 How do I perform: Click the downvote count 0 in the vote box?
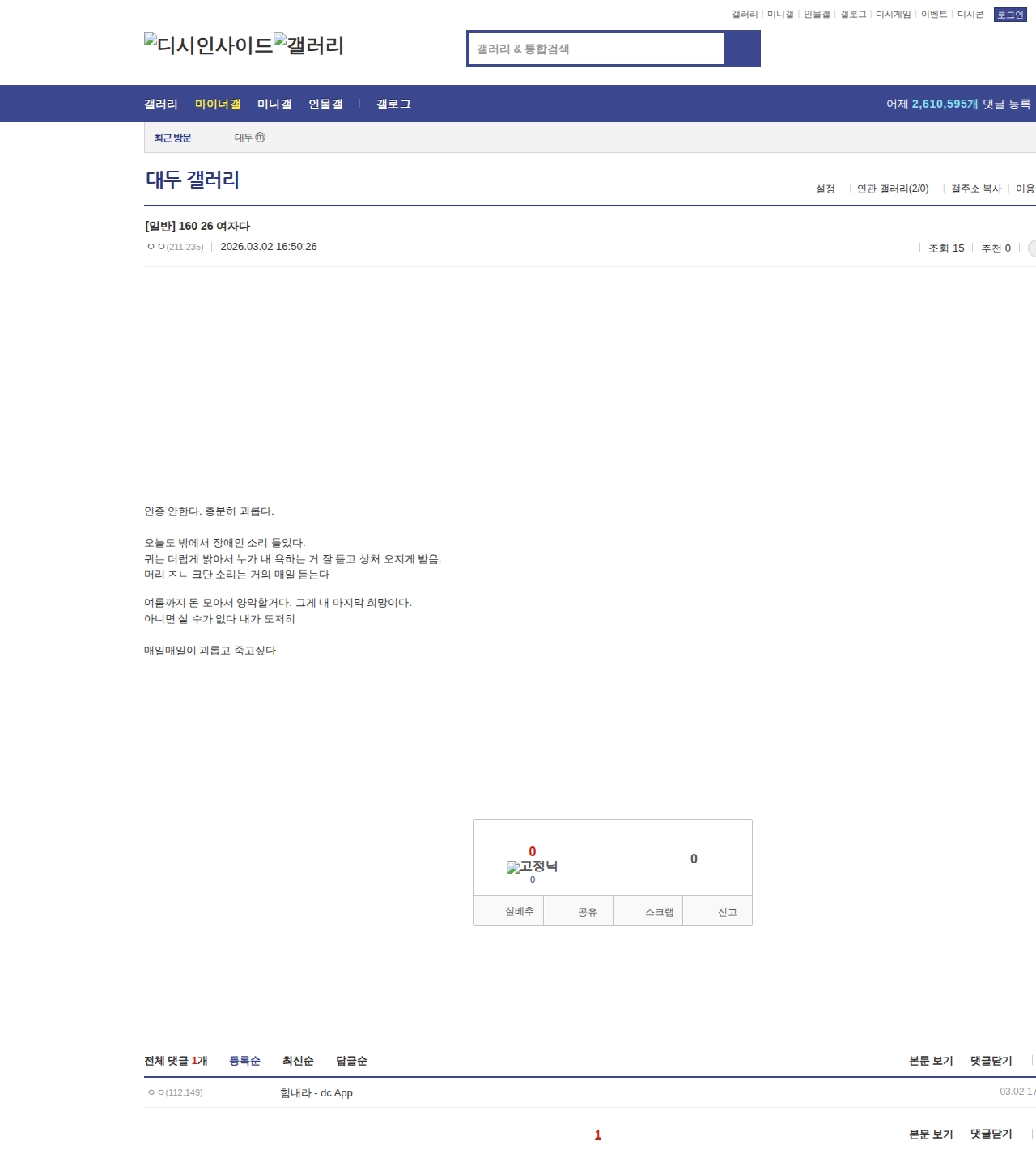(x=694, y=859)
